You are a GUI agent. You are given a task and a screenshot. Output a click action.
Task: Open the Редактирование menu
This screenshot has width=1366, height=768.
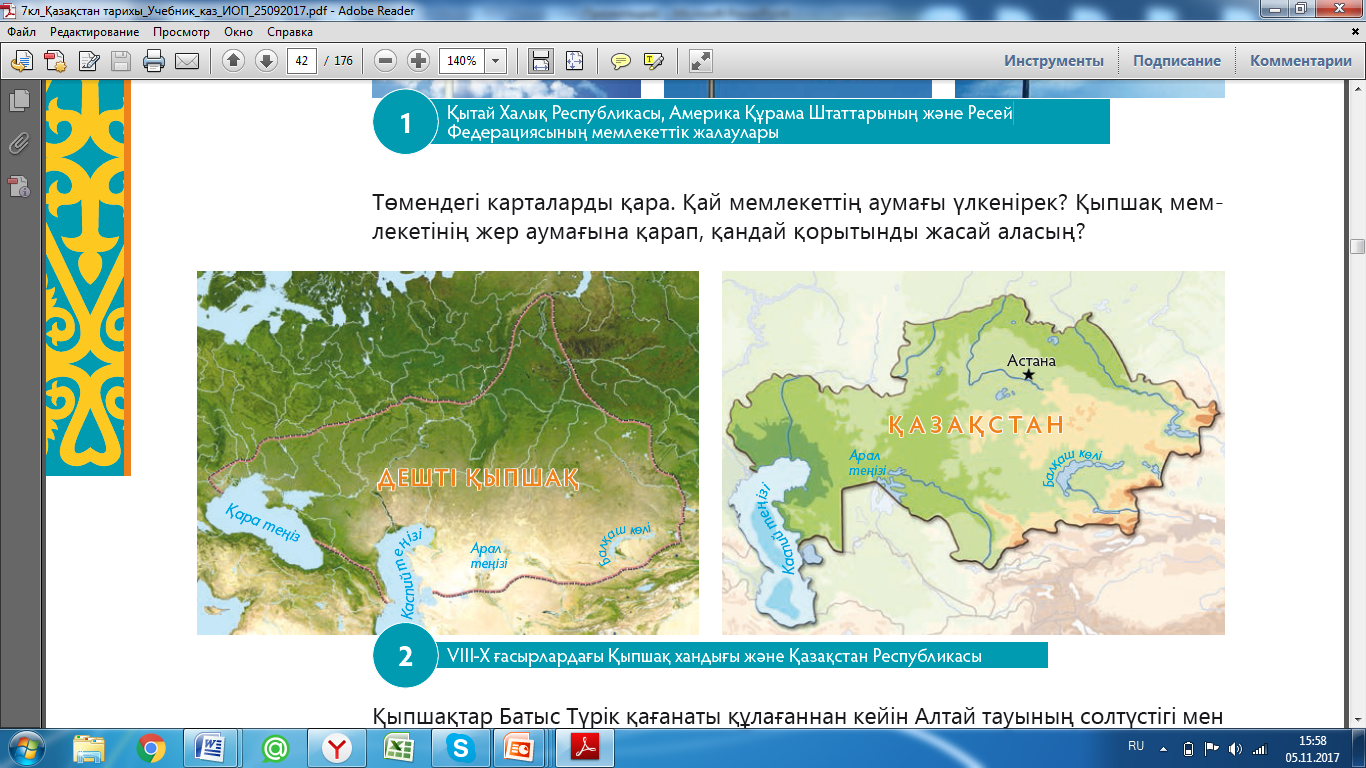(96, 32)
